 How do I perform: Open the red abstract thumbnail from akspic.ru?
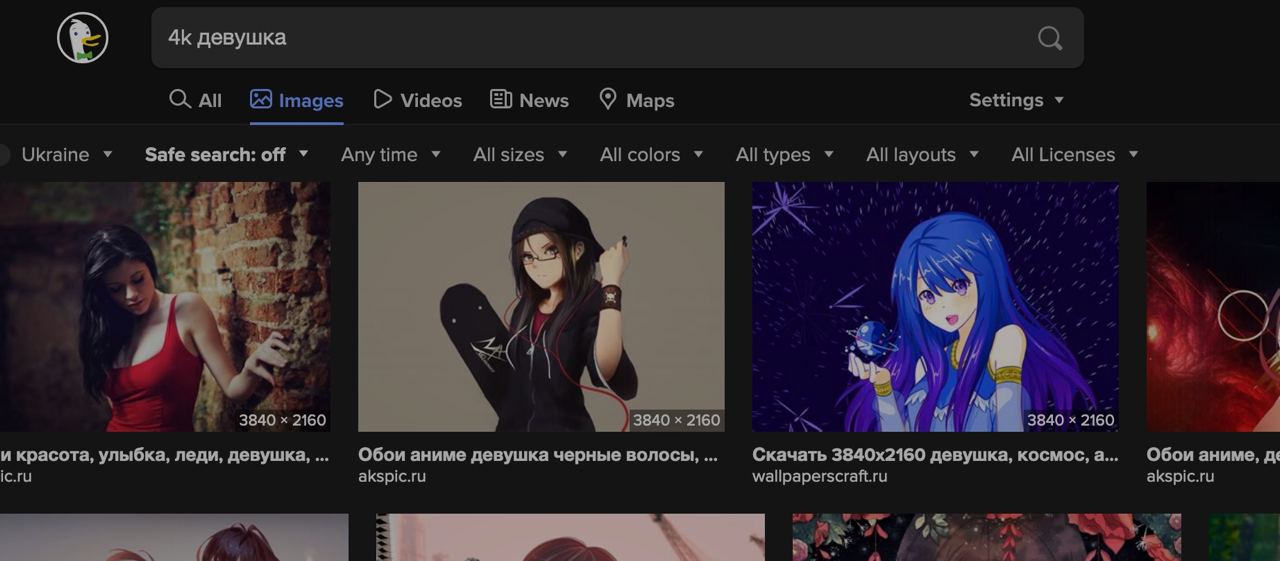click(x=1213, y=307)
